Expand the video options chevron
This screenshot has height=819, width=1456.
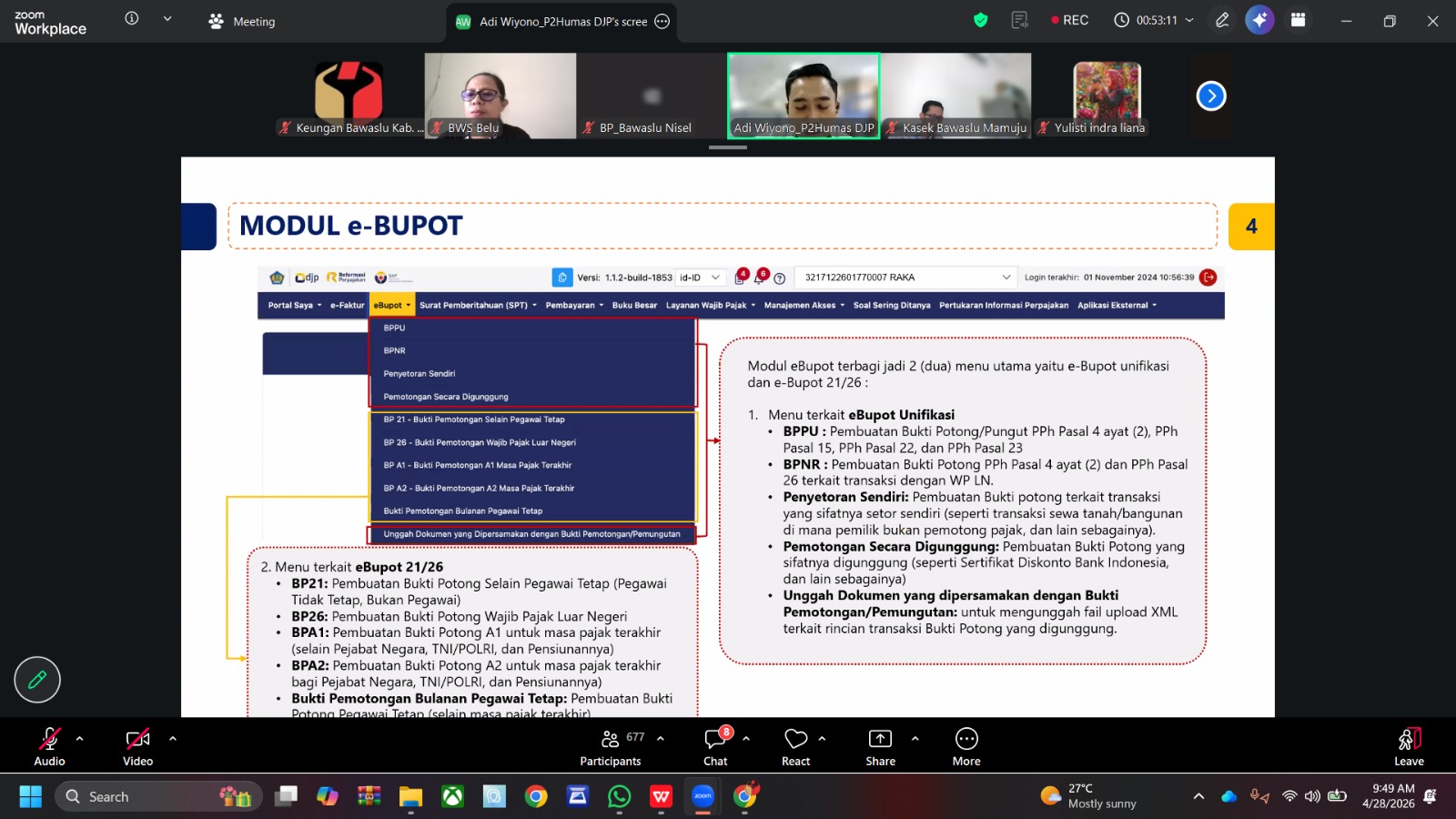[x=173, y=738]
